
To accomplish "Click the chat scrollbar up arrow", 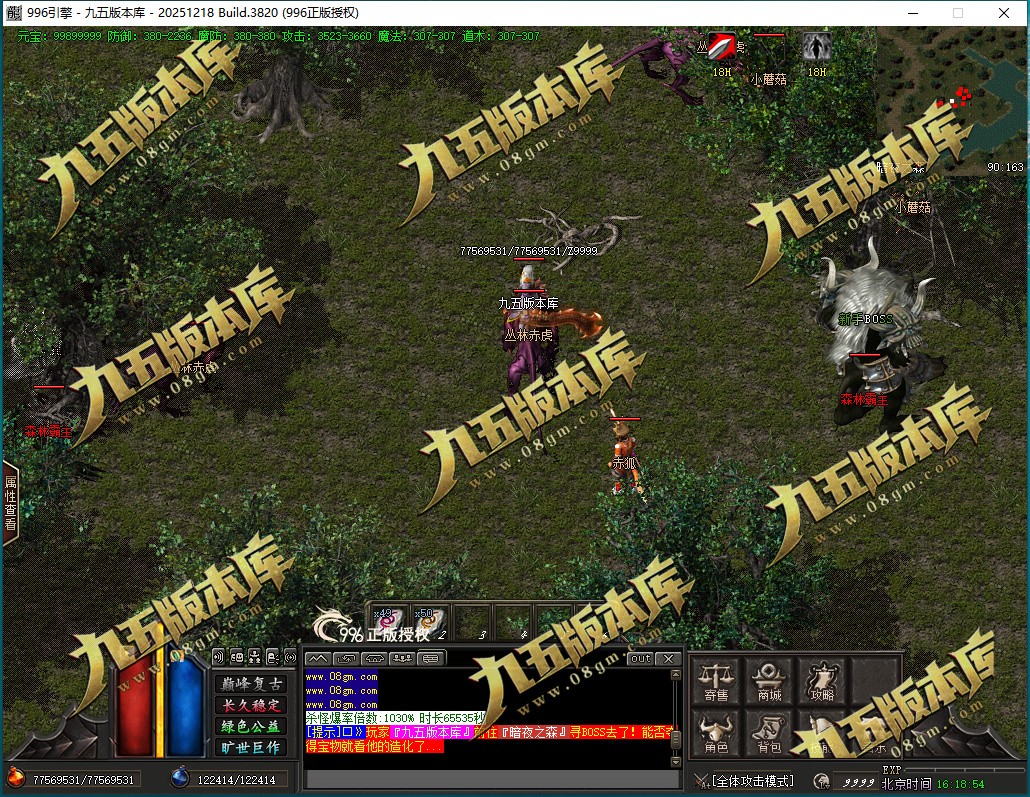I will click(x=675, y=675).
